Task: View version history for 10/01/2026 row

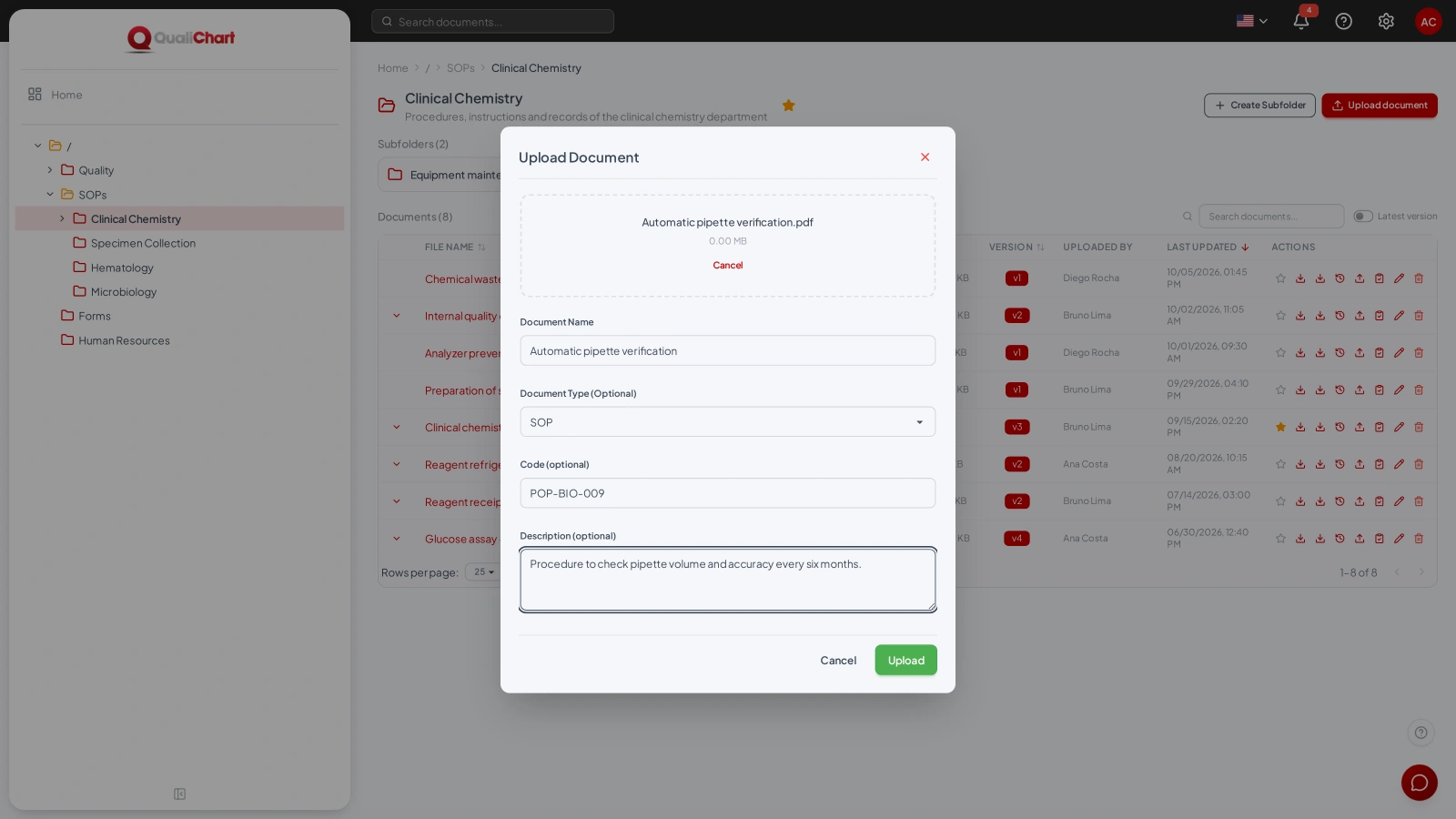Action: click(x=1340, y=353)
